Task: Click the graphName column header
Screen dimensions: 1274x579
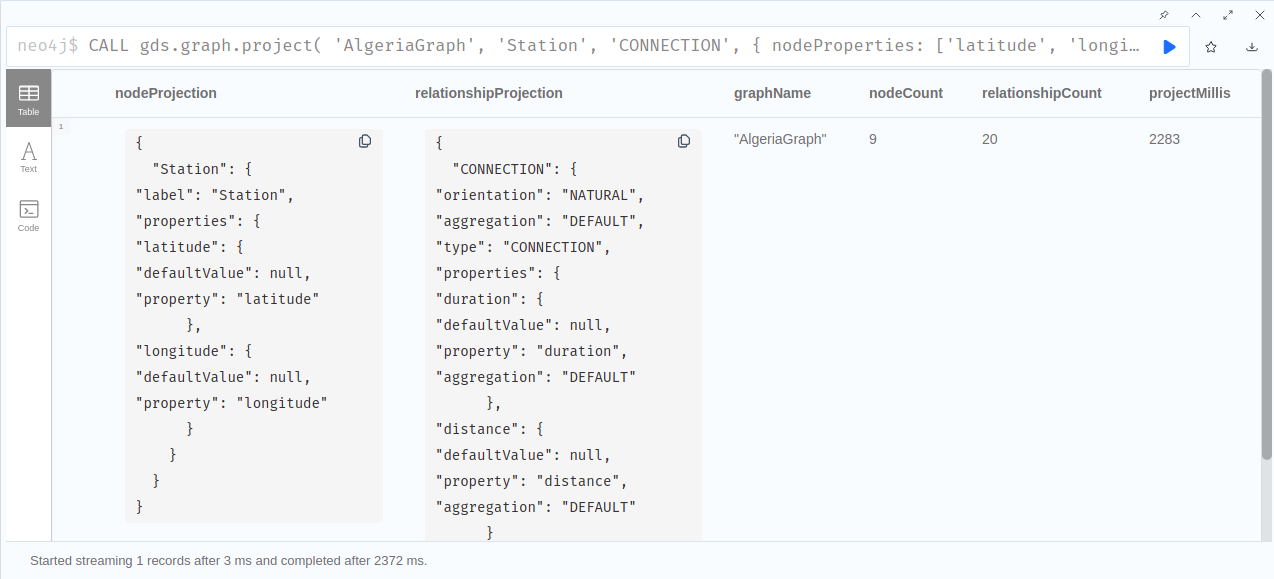Action: point(772,92)
